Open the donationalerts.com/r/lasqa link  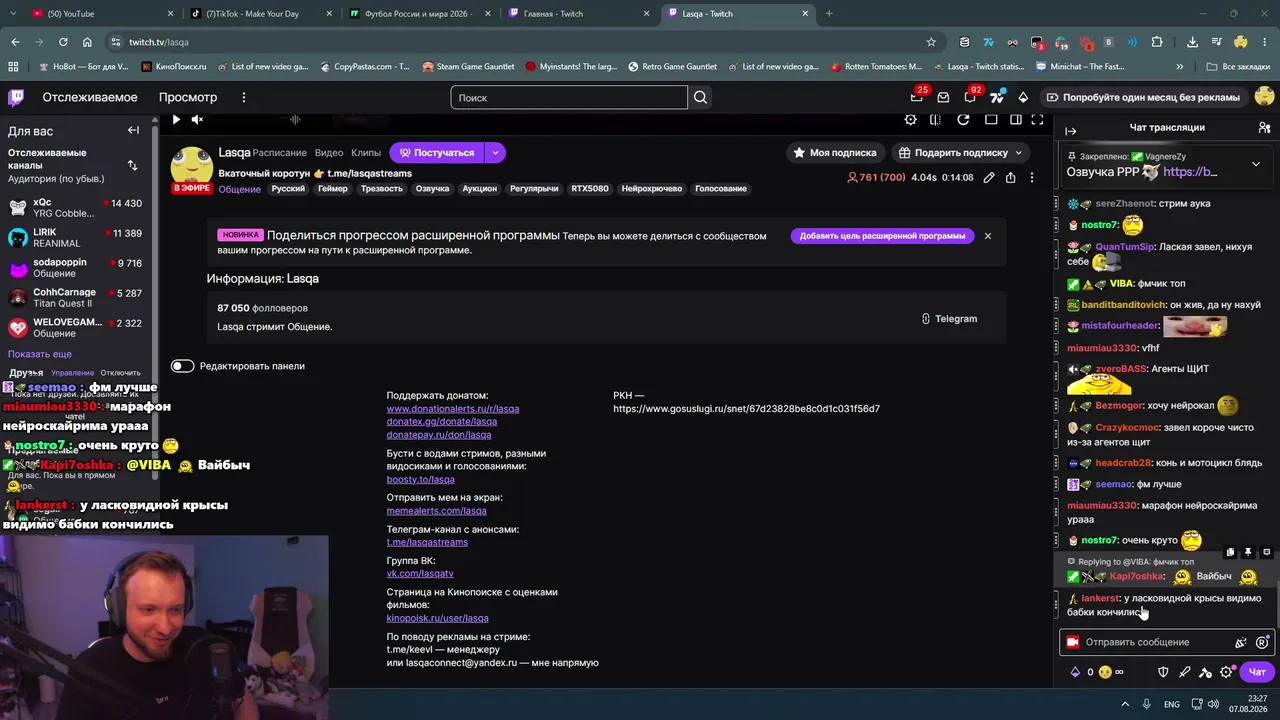(453, 409)
